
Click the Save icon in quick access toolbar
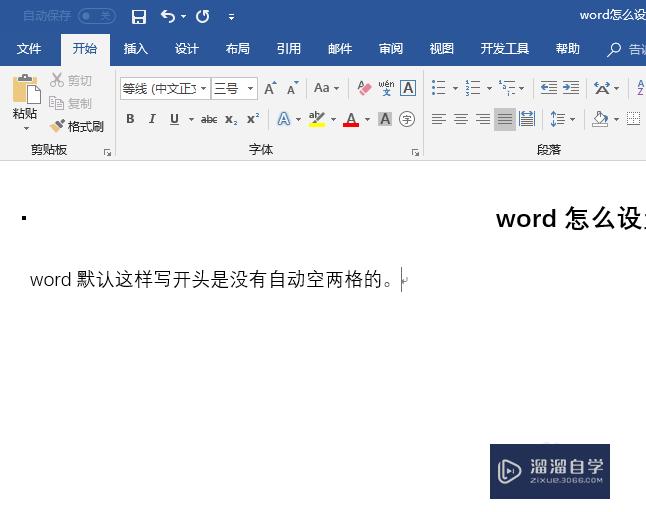pos(139,17)
